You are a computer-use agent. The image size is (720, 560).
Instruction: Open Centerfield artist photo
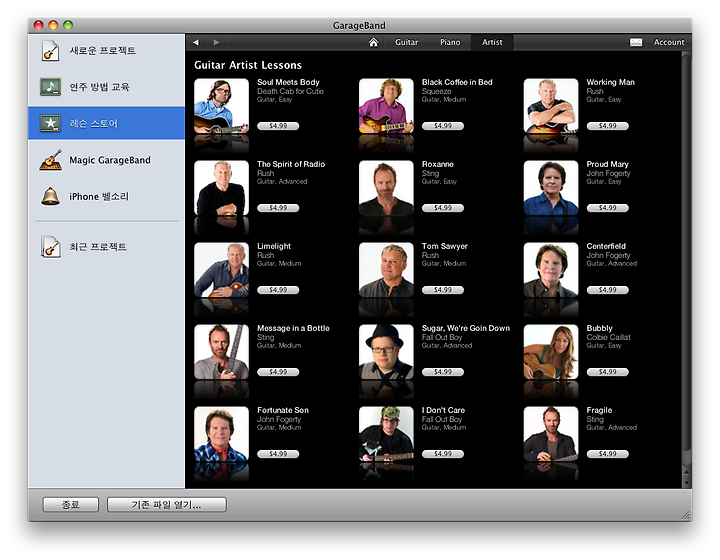pyautogui.click(x=551, y=270)
